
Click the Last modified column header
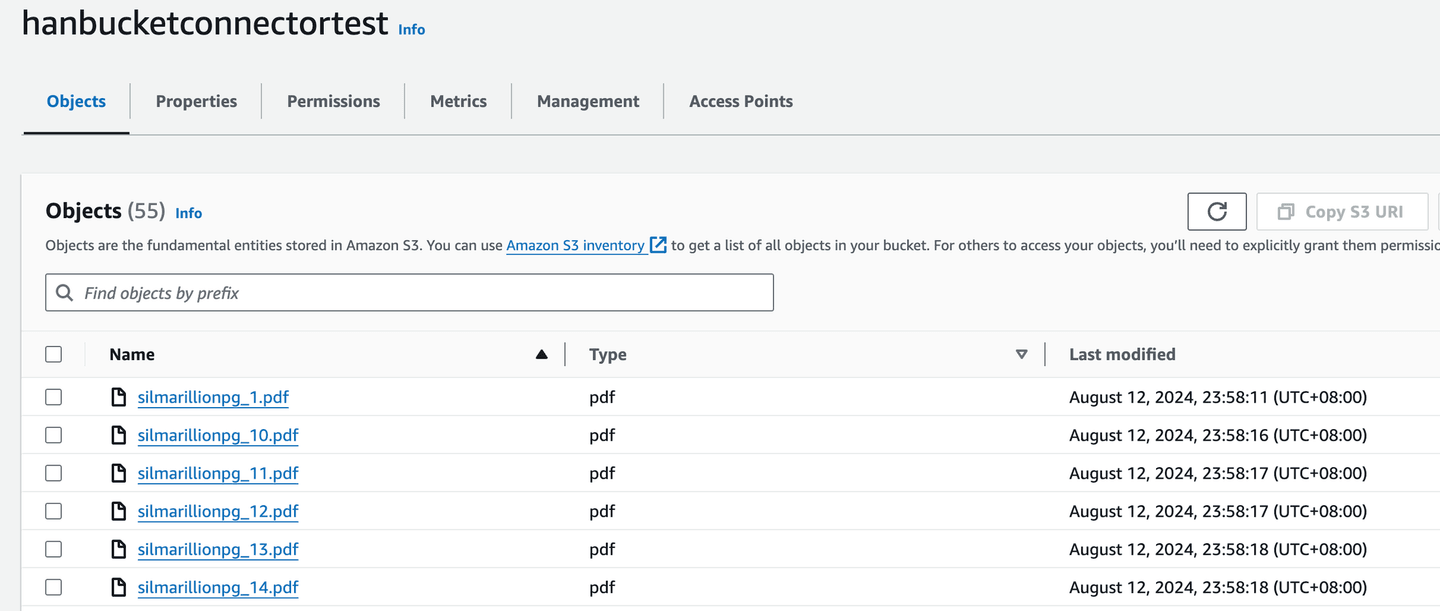[1122, 354]
